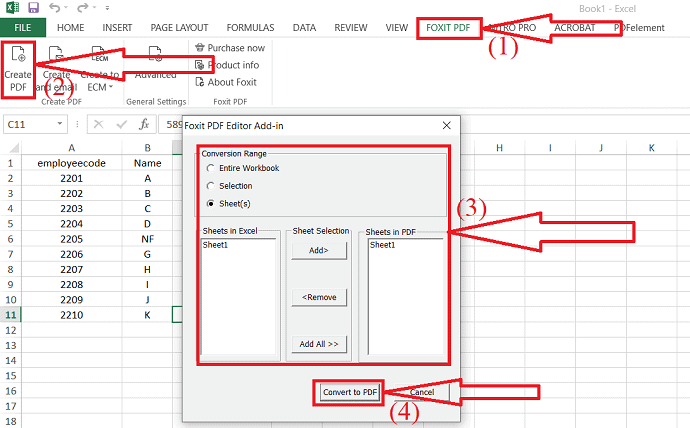Click the <Remove button
This screenshot has width=690, height=428.
click(x=319, y=297)
